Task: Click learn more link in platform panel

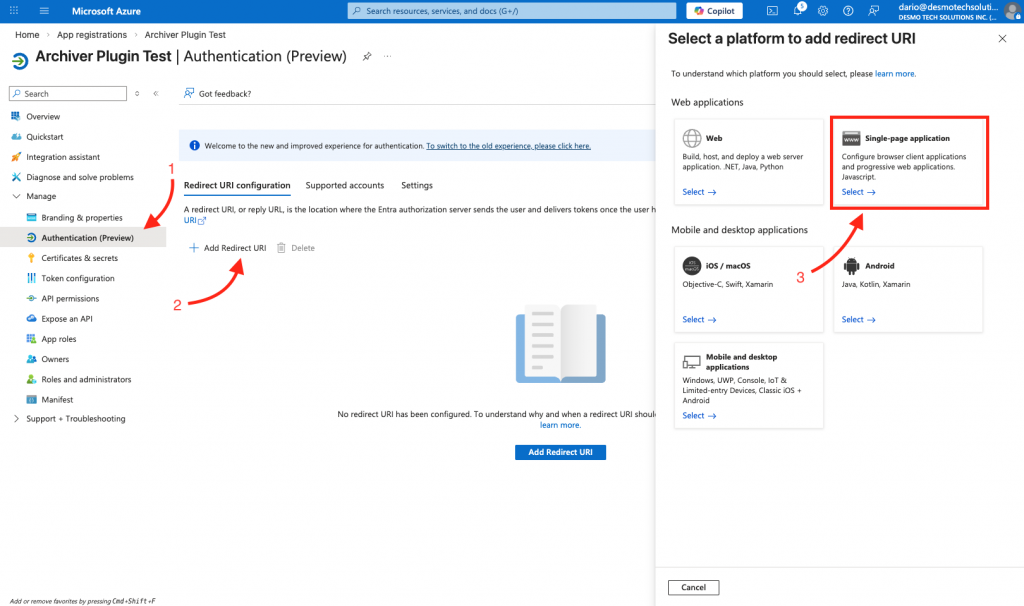Action: coord(894,74)
